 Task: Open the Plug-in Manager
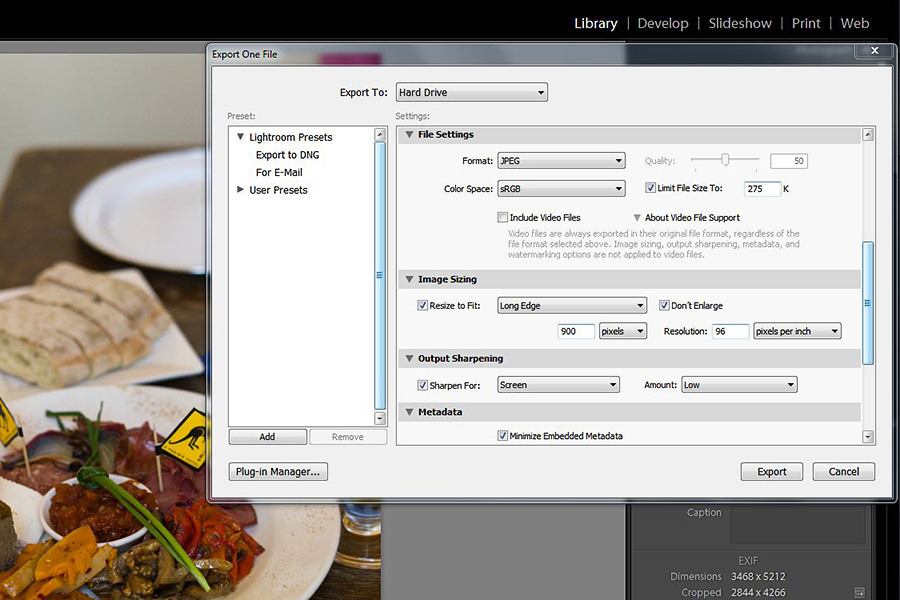pos(278,472)
